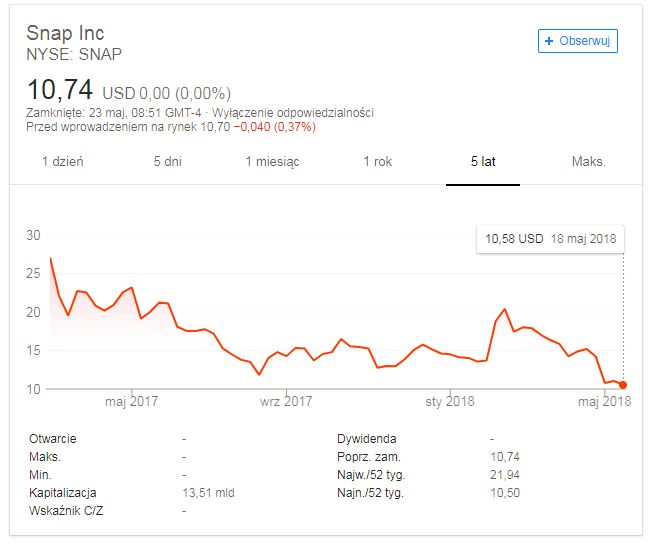This screenshot has width=650, height=545.
Task: Show the Maks. time range
Action: click(x=589, y=161)
